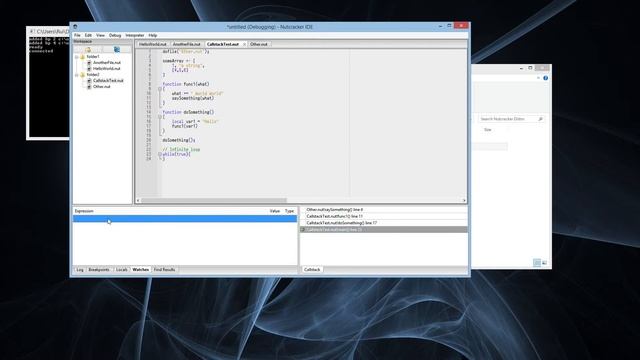Open CallstackTest.nut from the workspace tree
This screenshot has height=360, width=640.
(108, 81)
